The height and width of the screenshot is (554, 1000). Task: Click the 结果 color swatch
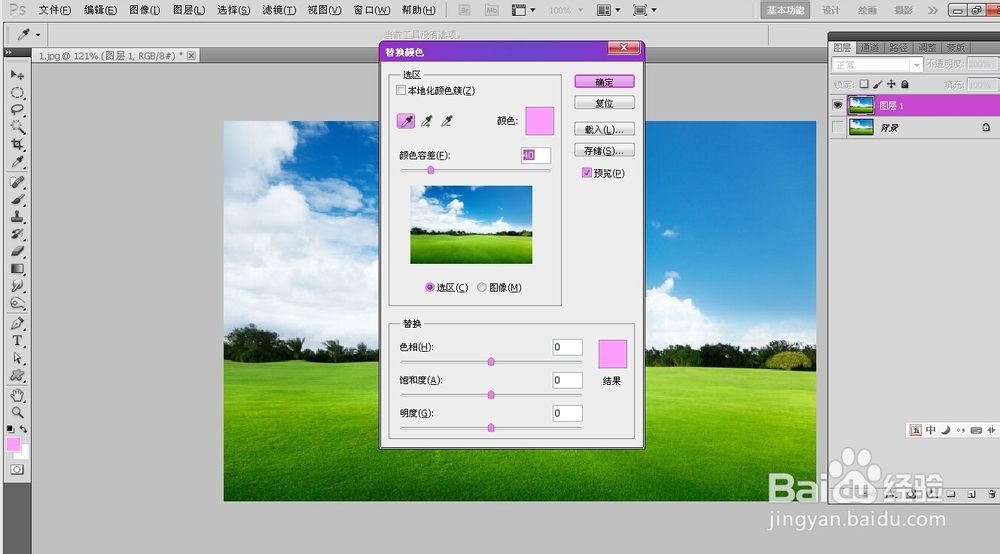613,354
